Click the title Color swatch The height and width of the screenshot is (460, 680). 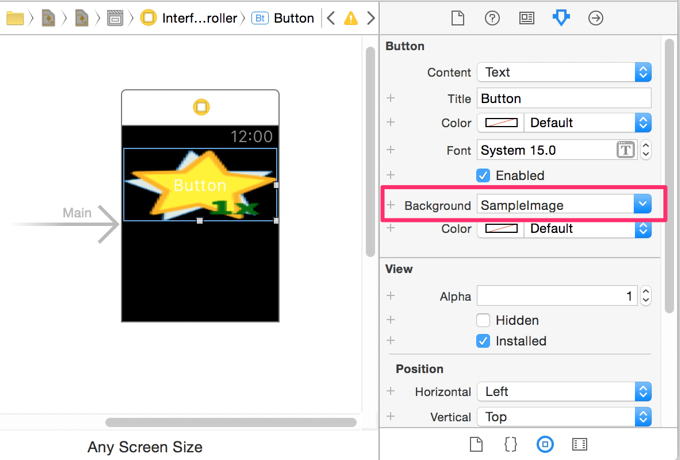pyautogui.click(x=501, y=123)
